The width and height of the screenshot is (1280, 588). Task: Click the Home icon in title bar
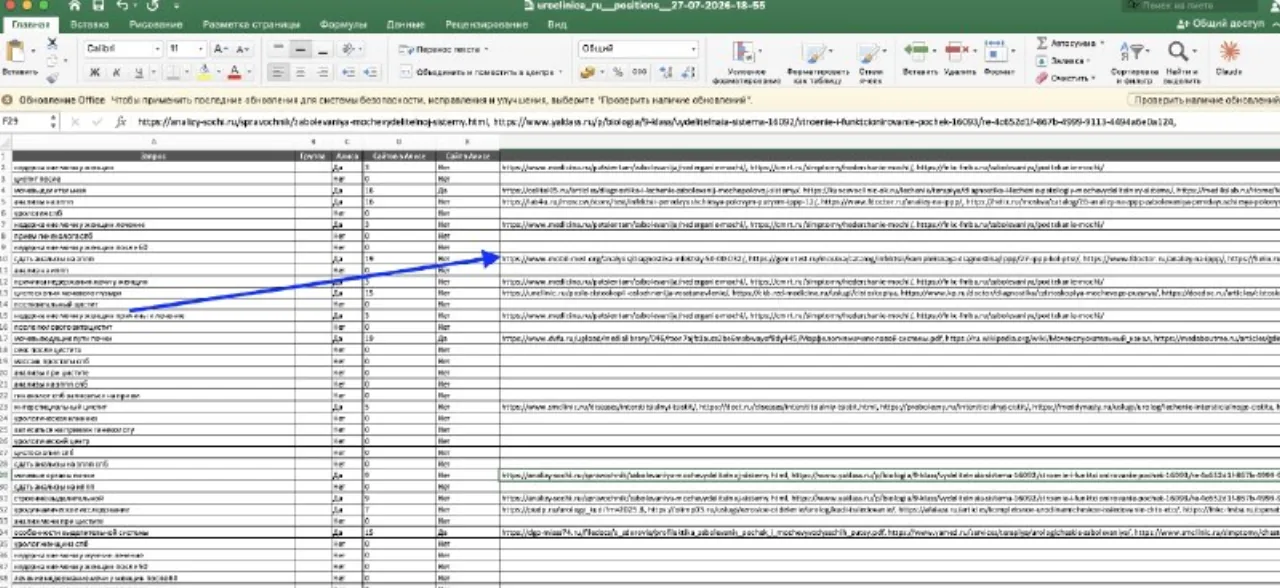[x=74, y=6]
